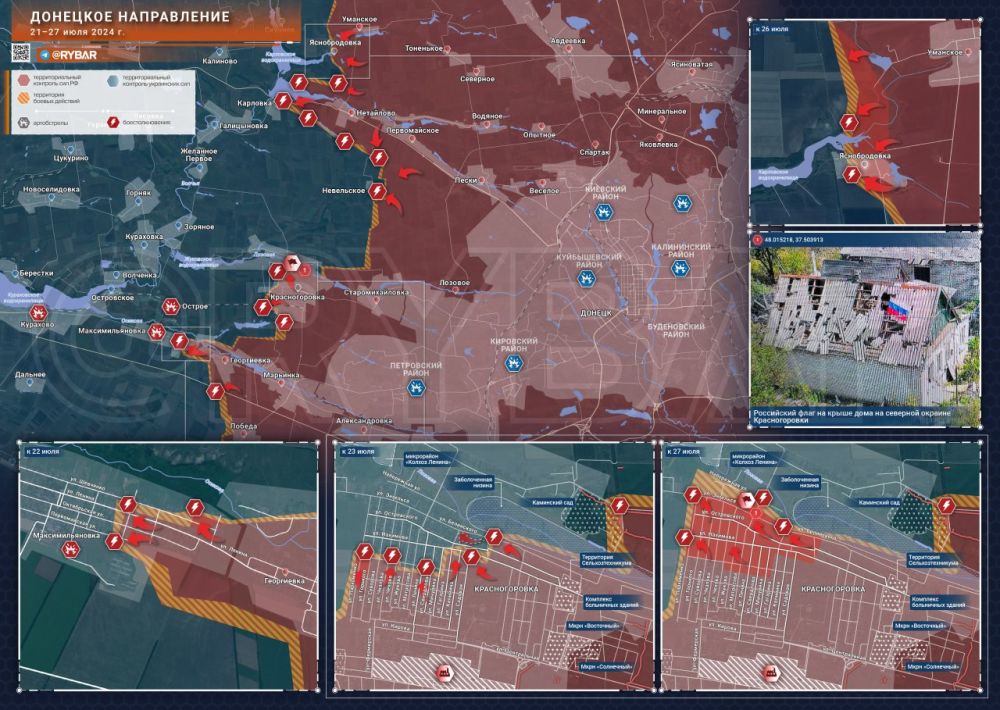Toggle the combat zone striped legend marker
This screenshot has width=1000, height=710.
tap(23, 97)
